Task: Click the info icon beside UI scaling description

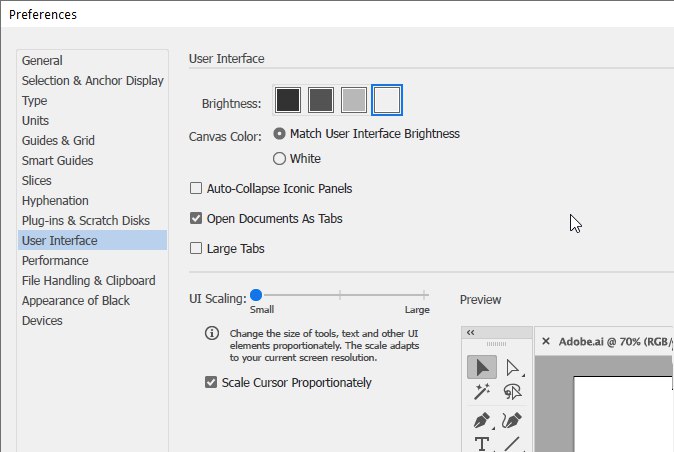Action: [211, 334]
